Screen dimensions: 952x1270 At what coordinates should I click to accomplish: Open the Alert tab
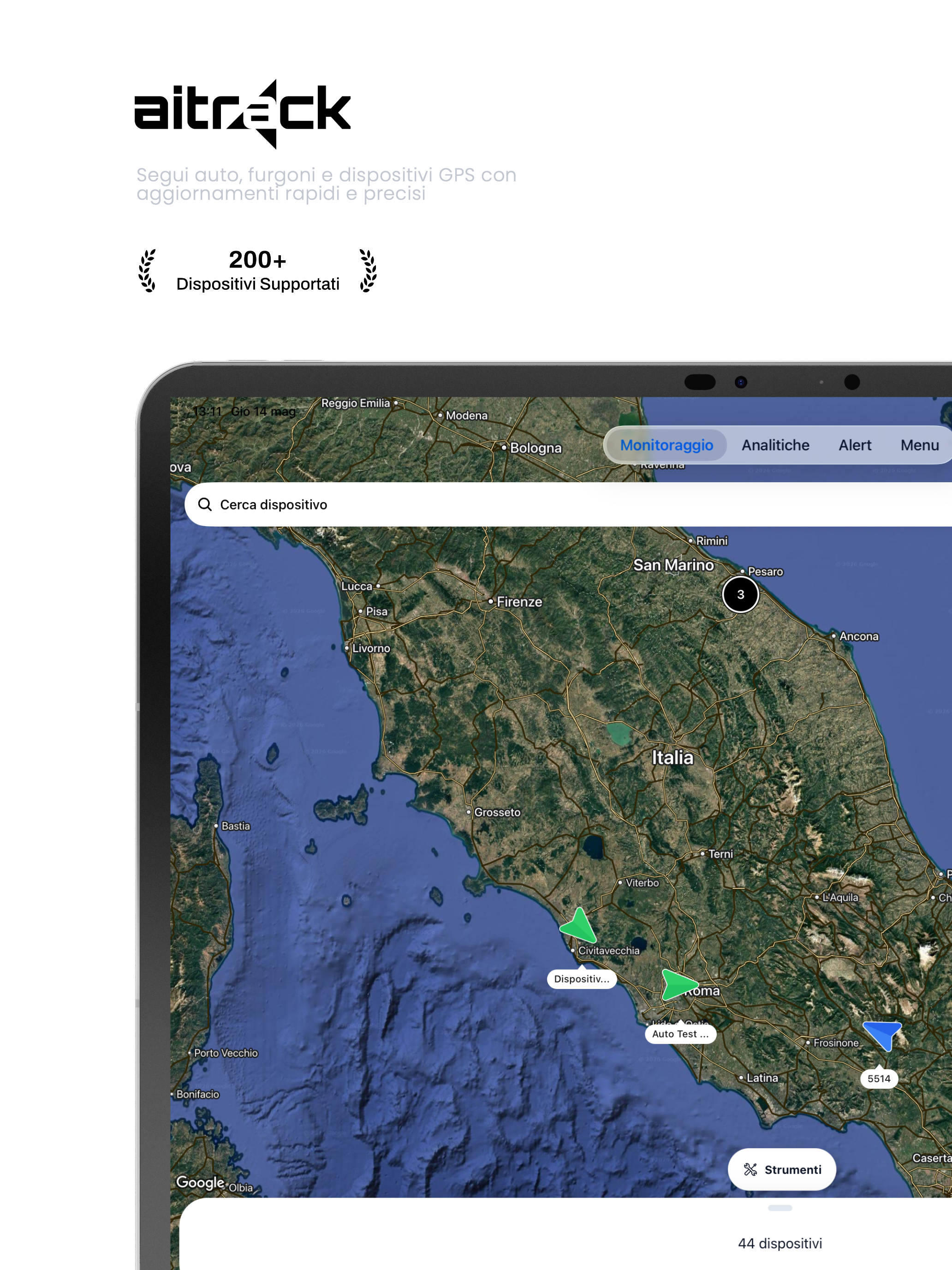[854, 445]
